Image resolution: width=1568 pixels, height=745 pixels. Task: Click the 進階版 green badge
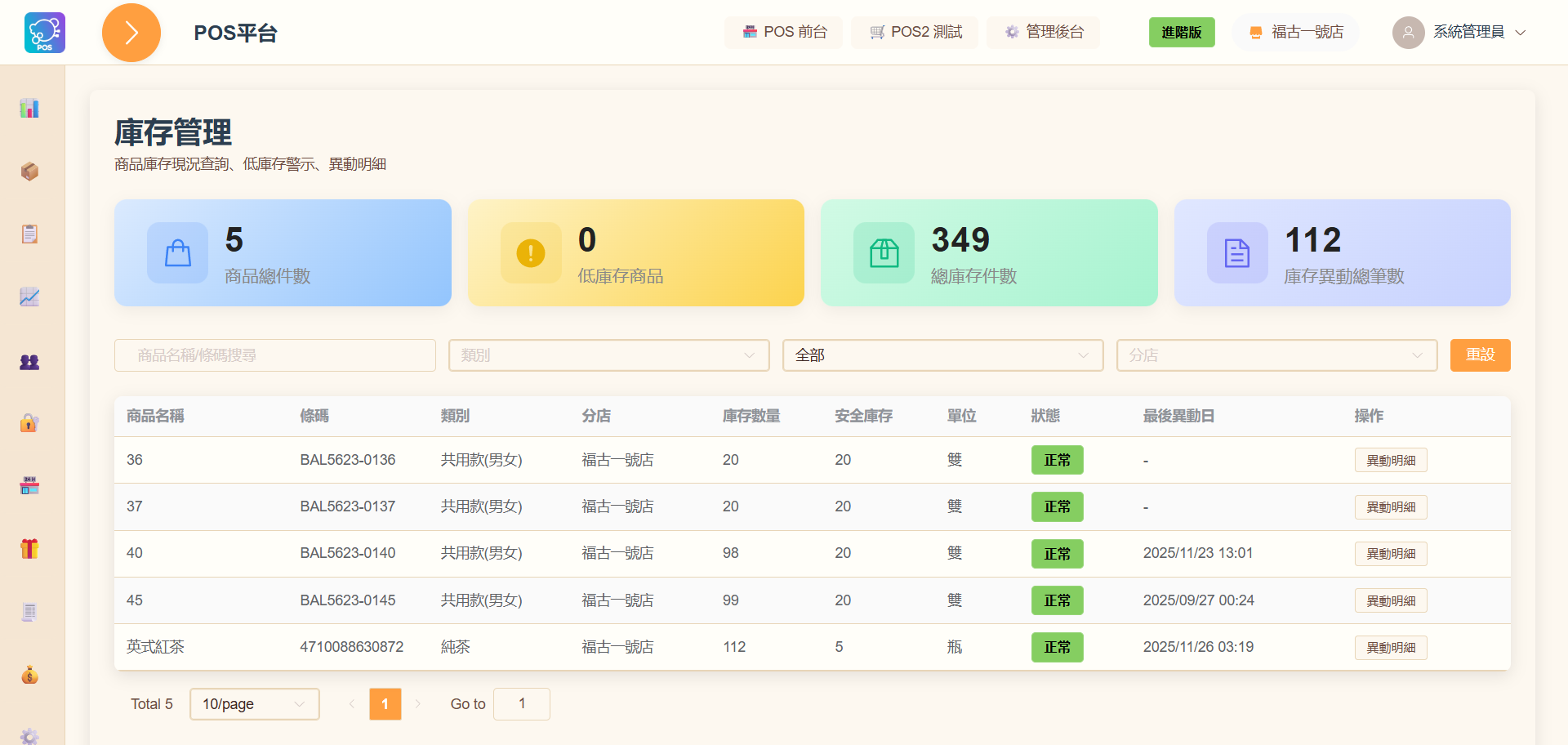pyautogui.click(x=1182, y=33)
